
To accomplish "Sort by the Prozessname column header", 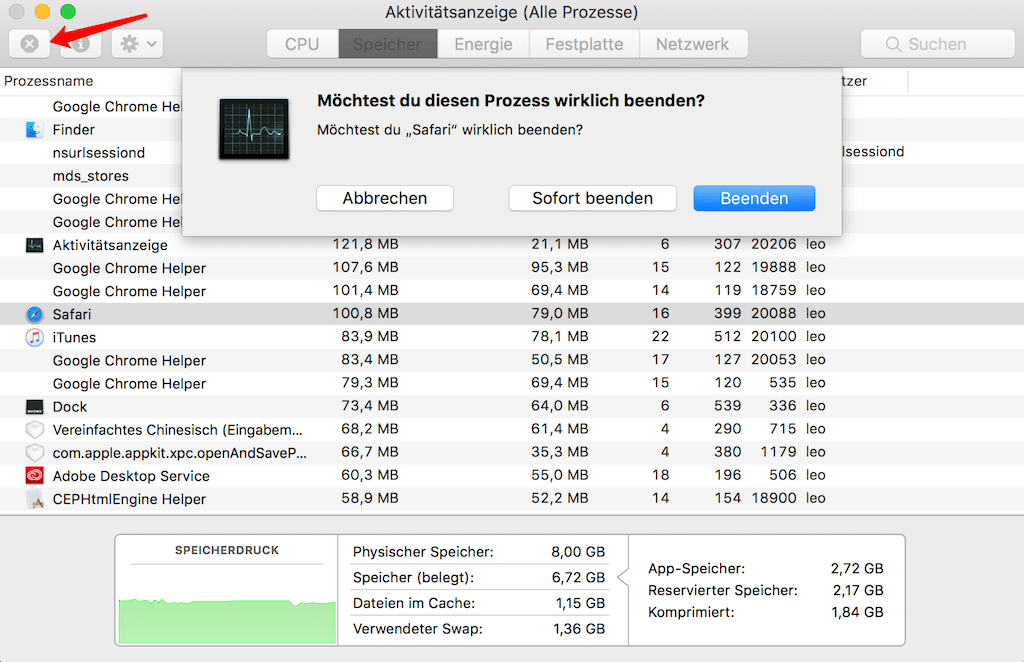I will pos(49,81).
